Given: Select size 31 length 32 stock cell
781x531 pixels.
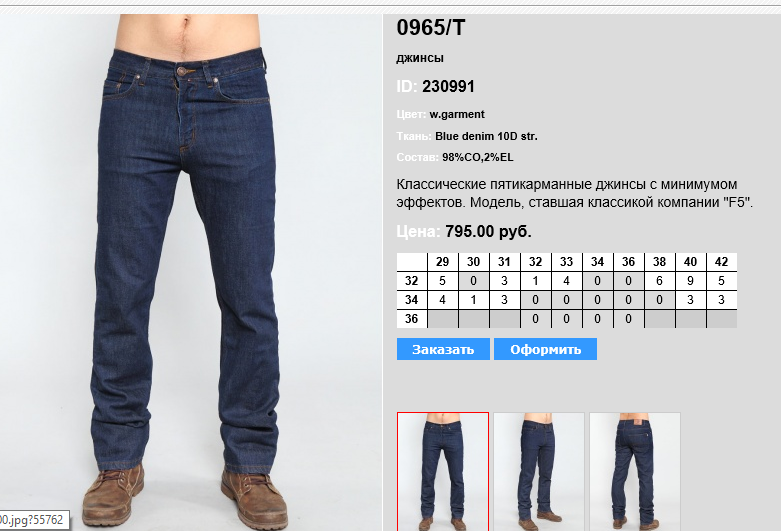Looking at the screenshot, I should (x=504, y=281).
